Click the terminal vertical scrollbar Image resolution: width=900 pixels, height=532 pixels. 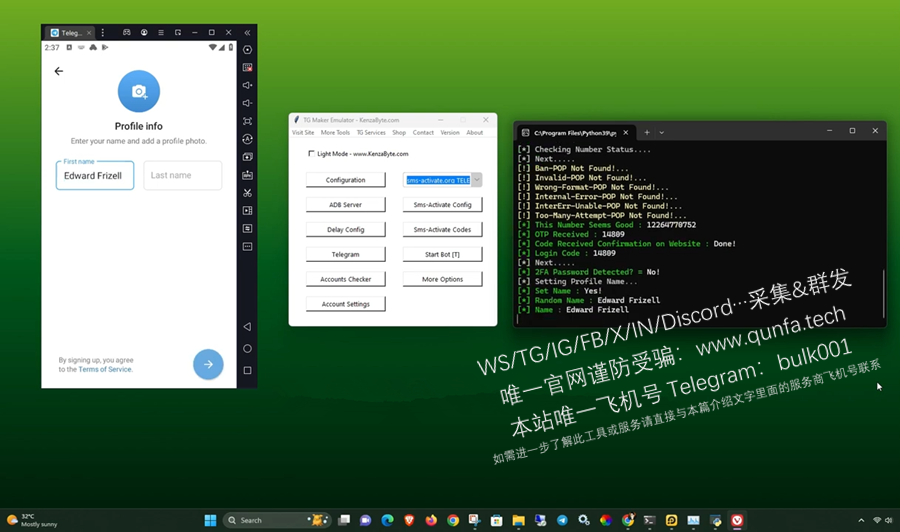tap(884, 292)
